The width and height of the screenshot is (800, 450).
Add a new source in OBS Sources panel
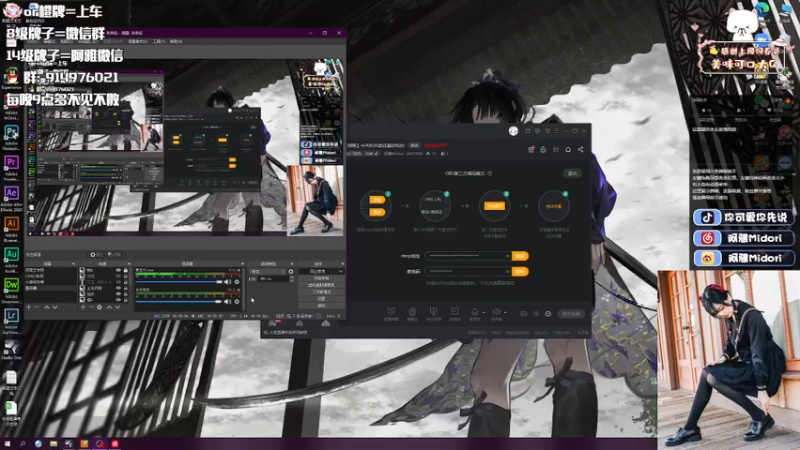coord(83,307)
